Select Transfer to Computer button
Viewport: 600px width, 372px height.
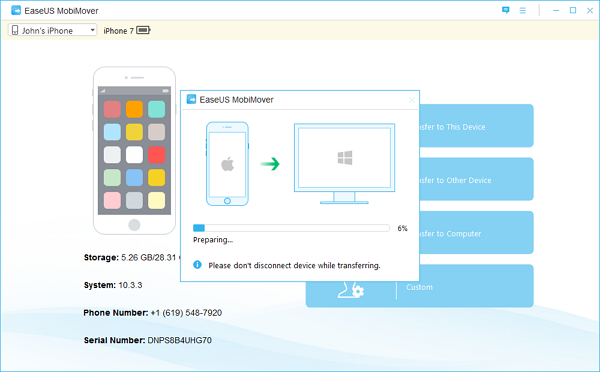click(476, 232)
